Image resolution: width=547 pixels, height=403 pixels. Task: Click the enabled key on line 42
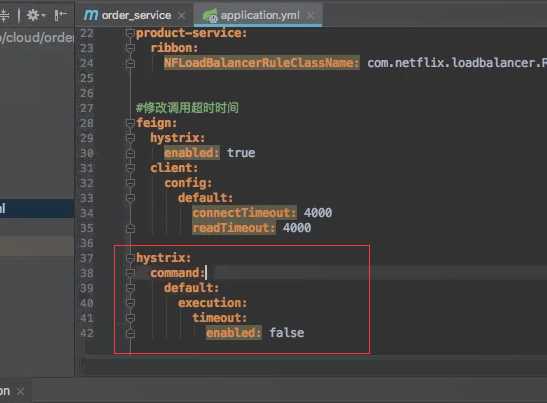tap(234, 333)
